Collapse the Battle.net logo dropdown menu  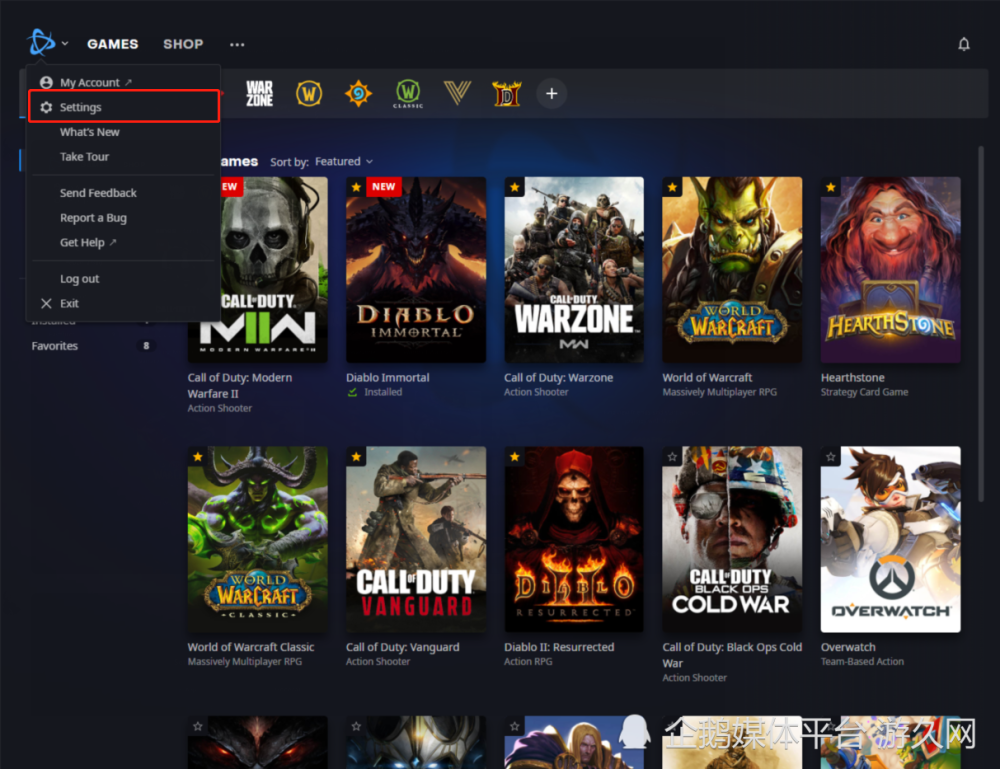pyautogui.click(x=48, y=43)
